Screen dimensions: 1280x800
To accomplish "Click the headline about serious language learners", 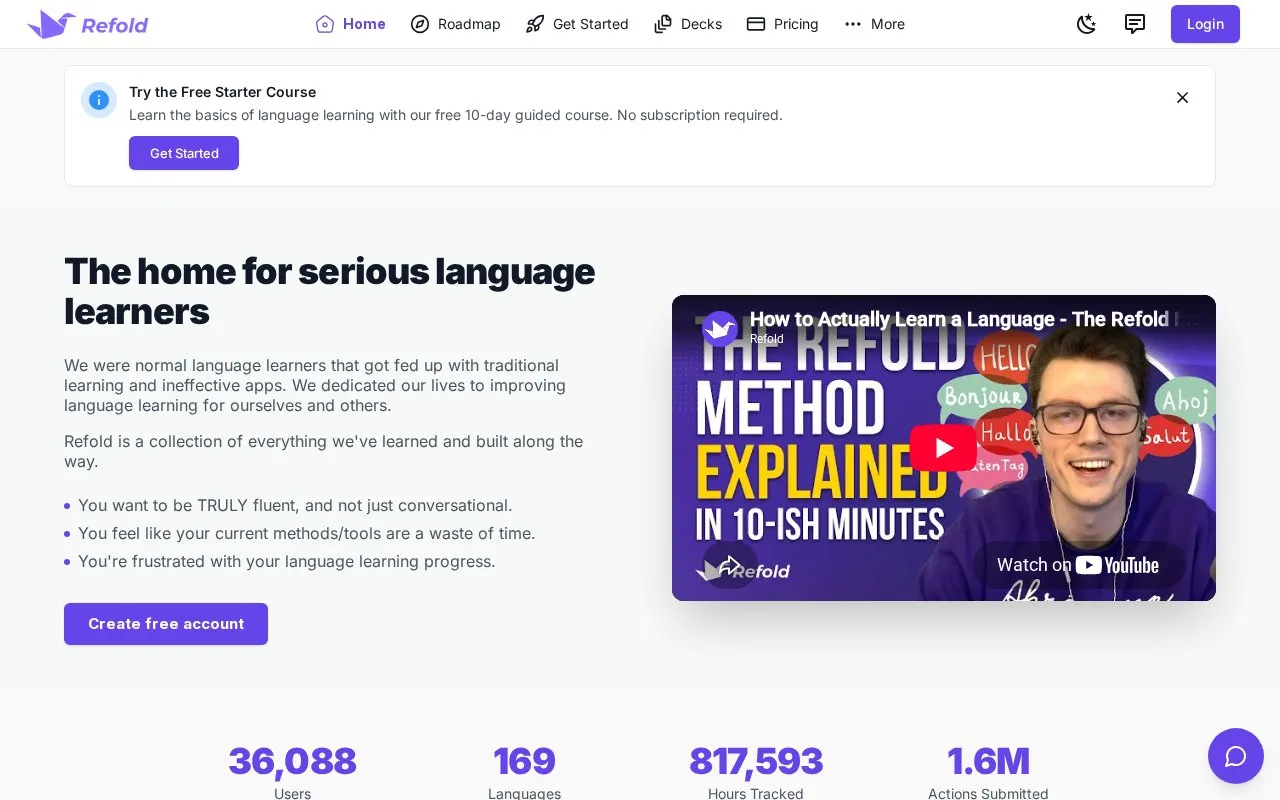I will [x=330, y=291].
